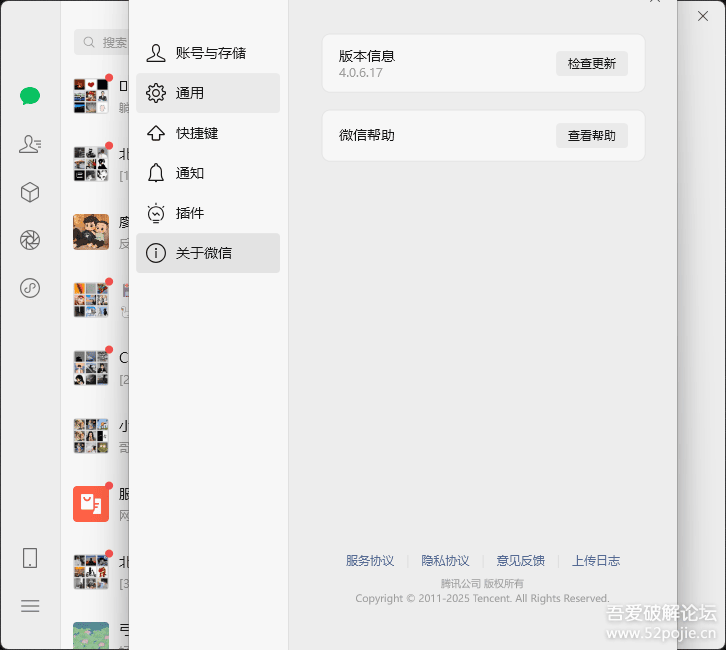Screen dimensions: 726x650
Task: Open the Channels icon in sidebar
Action: click(x=30, y=288)
